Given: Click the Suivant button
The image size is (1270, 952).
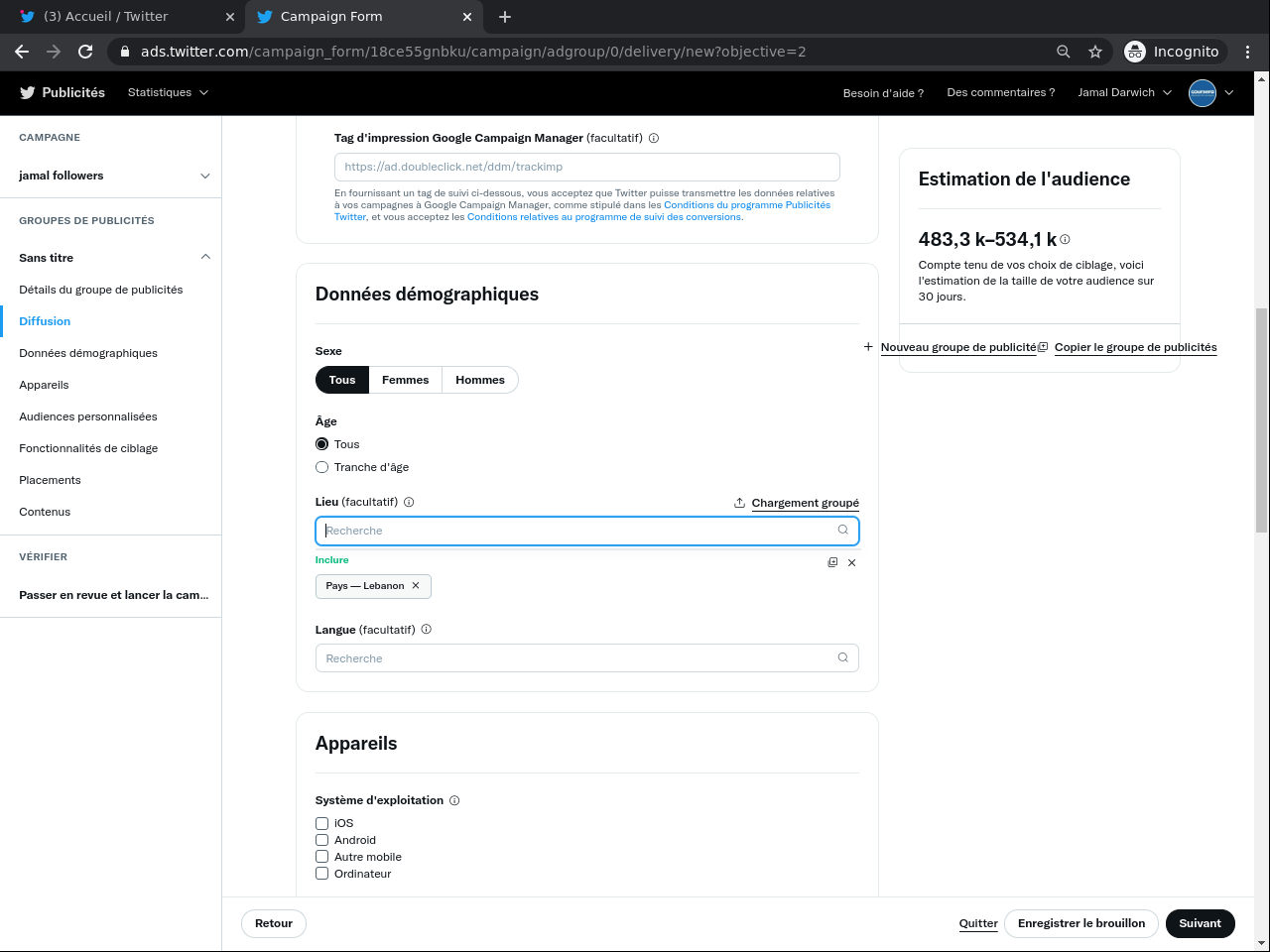Looking at the screenshot, I should click(1200, 923).
